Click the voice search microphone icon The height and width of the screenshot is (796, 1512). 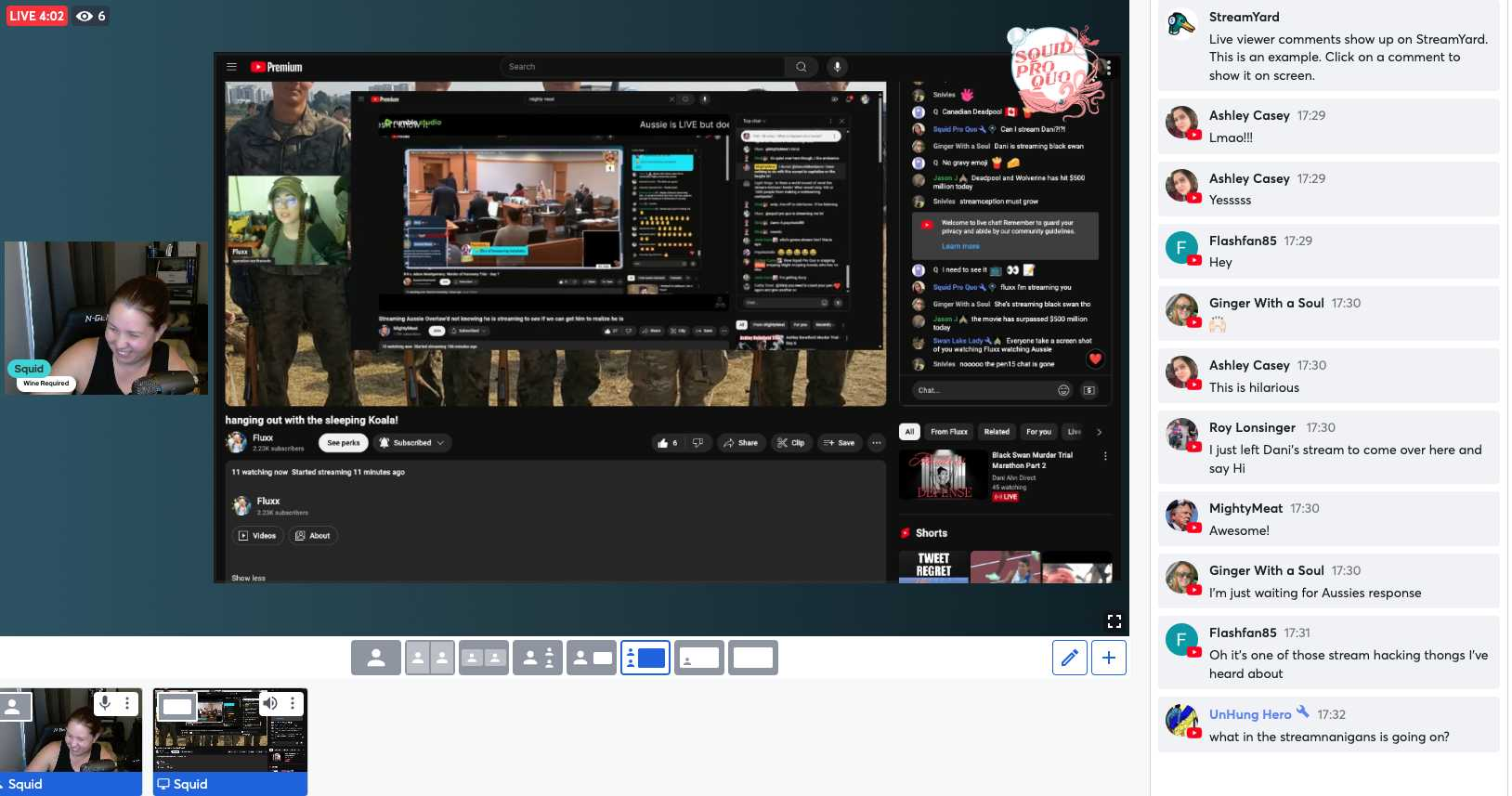point(837,67)
